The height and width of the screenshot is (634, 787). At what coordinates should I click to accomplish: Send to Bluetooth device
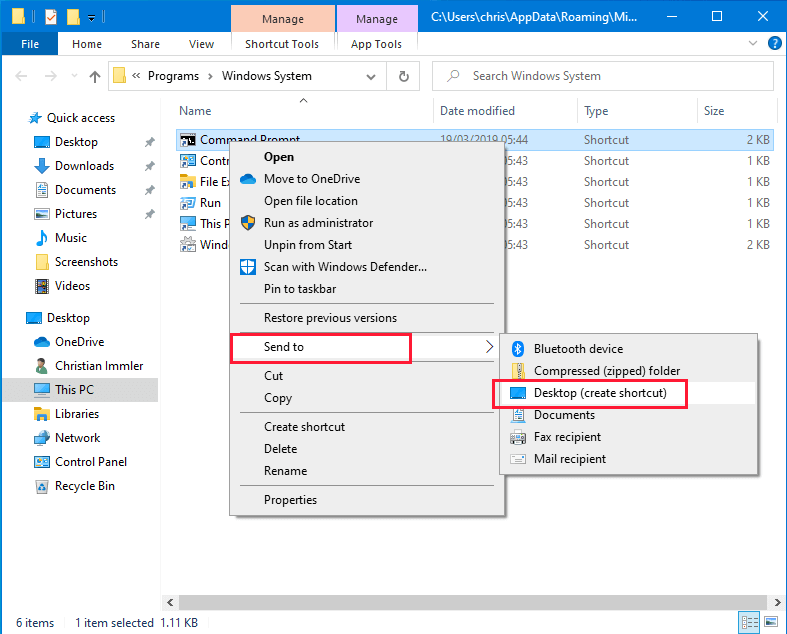(628, 349)
